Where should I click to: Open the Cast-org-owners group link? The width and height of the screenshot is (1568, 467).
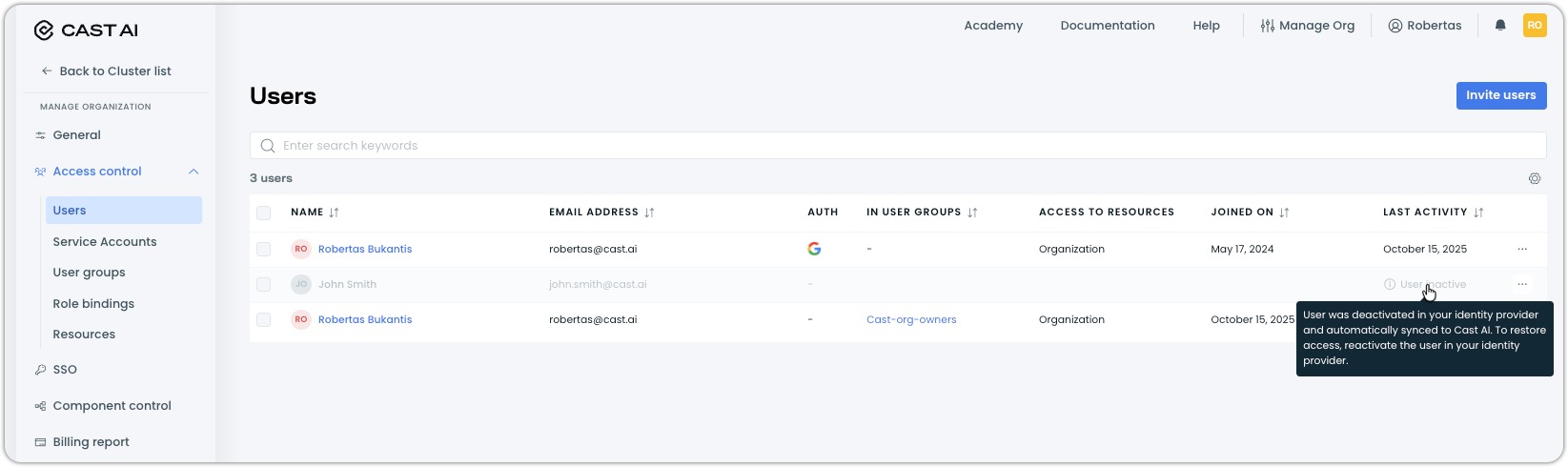[x=911, y=319]
